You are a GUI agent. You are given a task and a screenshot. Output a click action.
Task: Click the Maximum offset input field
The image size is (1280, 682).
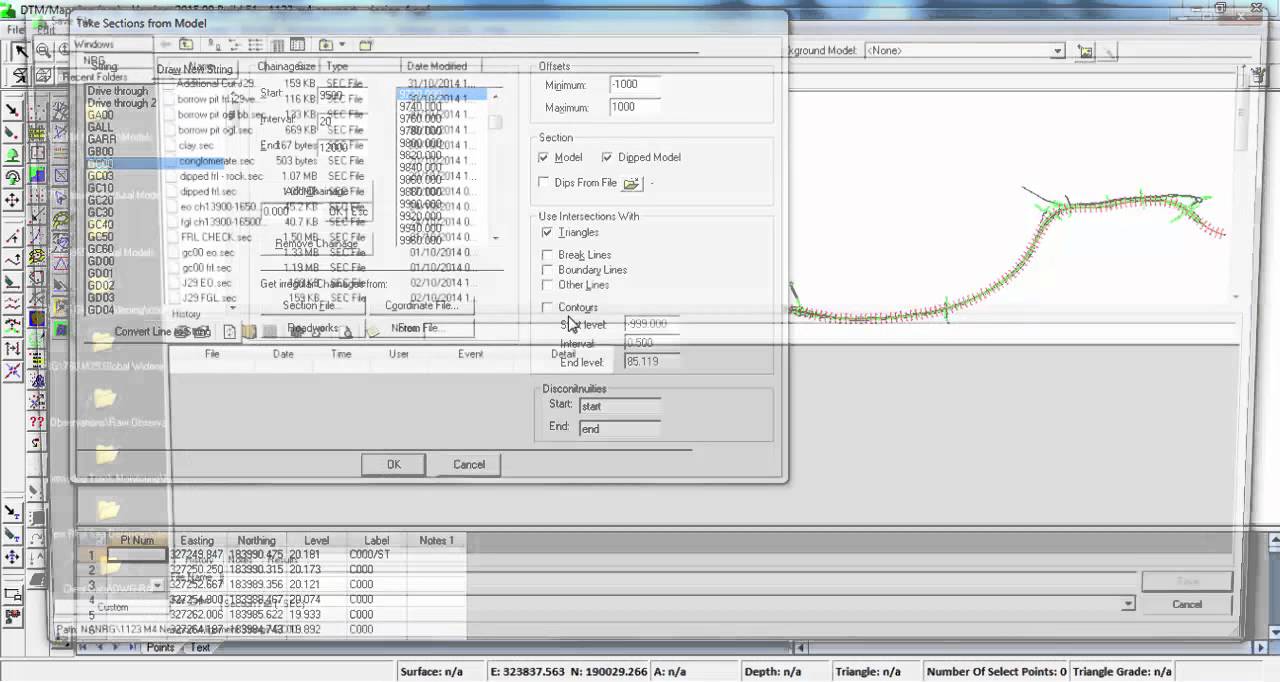(x=635, y=107)
